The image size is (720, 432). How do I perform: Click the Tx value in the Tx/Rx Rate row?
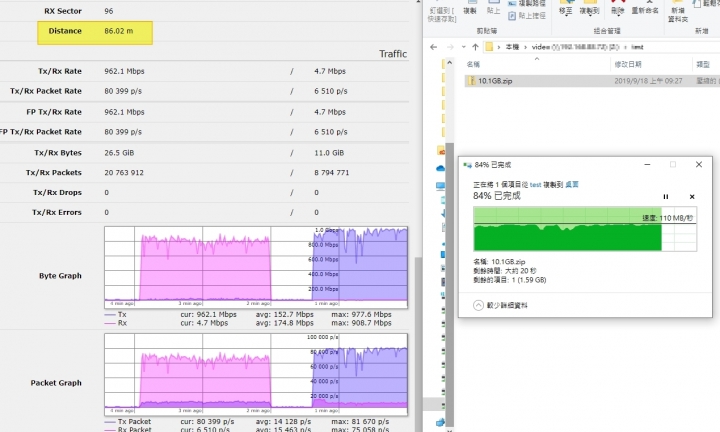(124, 71)
